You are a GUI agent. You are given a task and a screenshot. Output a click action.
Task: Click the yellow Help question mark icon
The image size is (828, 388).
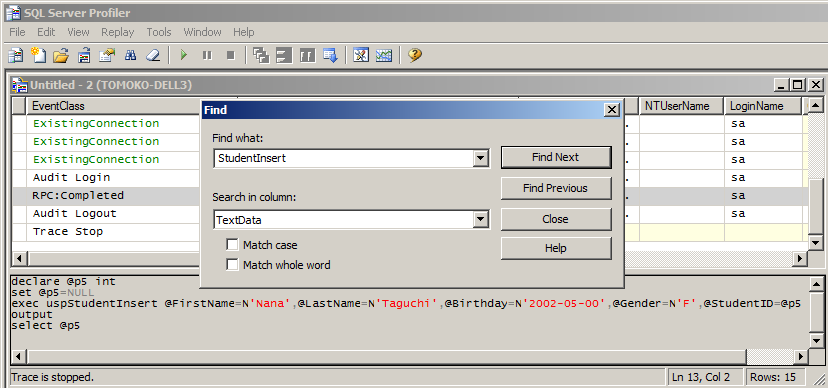point(415,55)
